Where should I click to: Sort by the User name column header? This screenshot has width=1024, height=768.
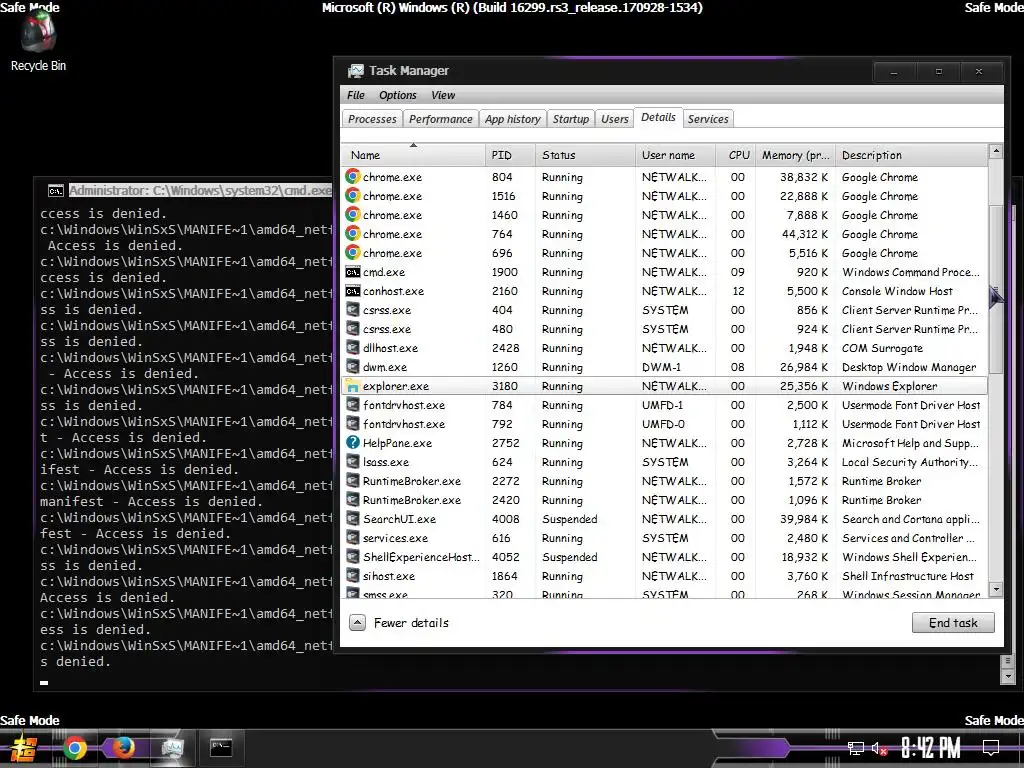click(675, 155)
